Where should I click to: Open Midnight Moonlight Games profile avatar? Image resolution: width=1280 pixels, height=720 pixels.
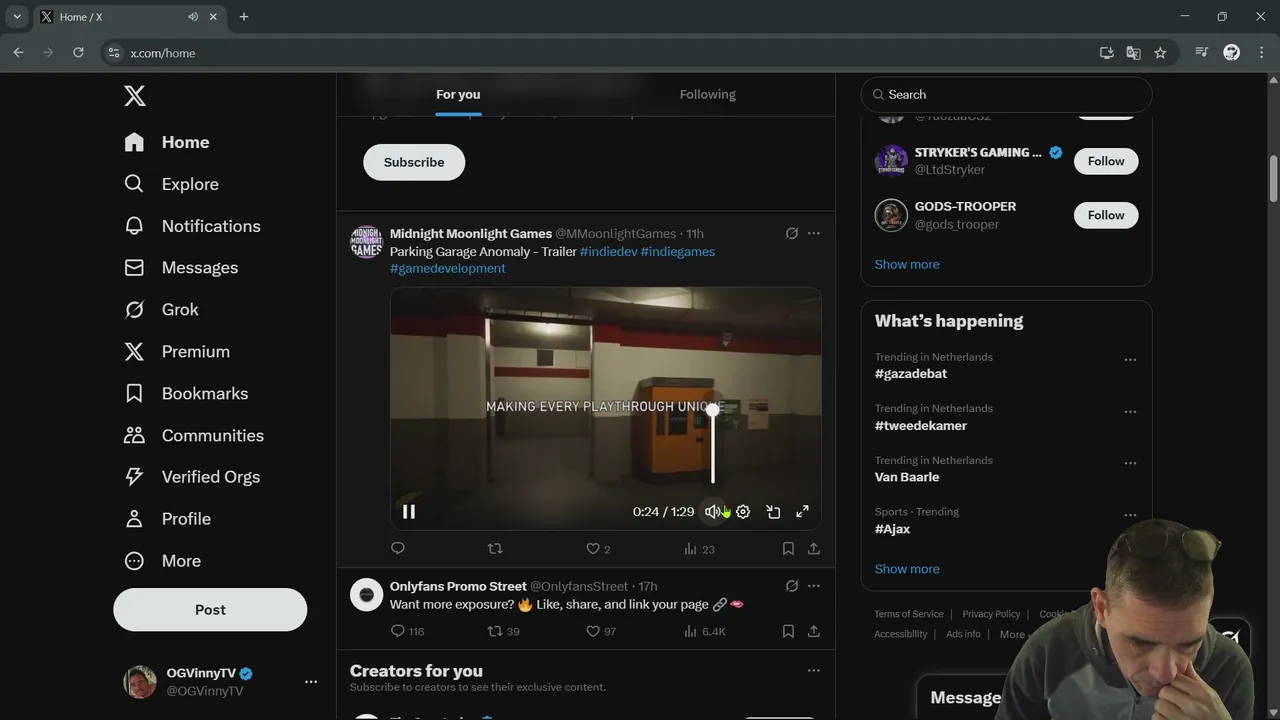pos(366,242)
